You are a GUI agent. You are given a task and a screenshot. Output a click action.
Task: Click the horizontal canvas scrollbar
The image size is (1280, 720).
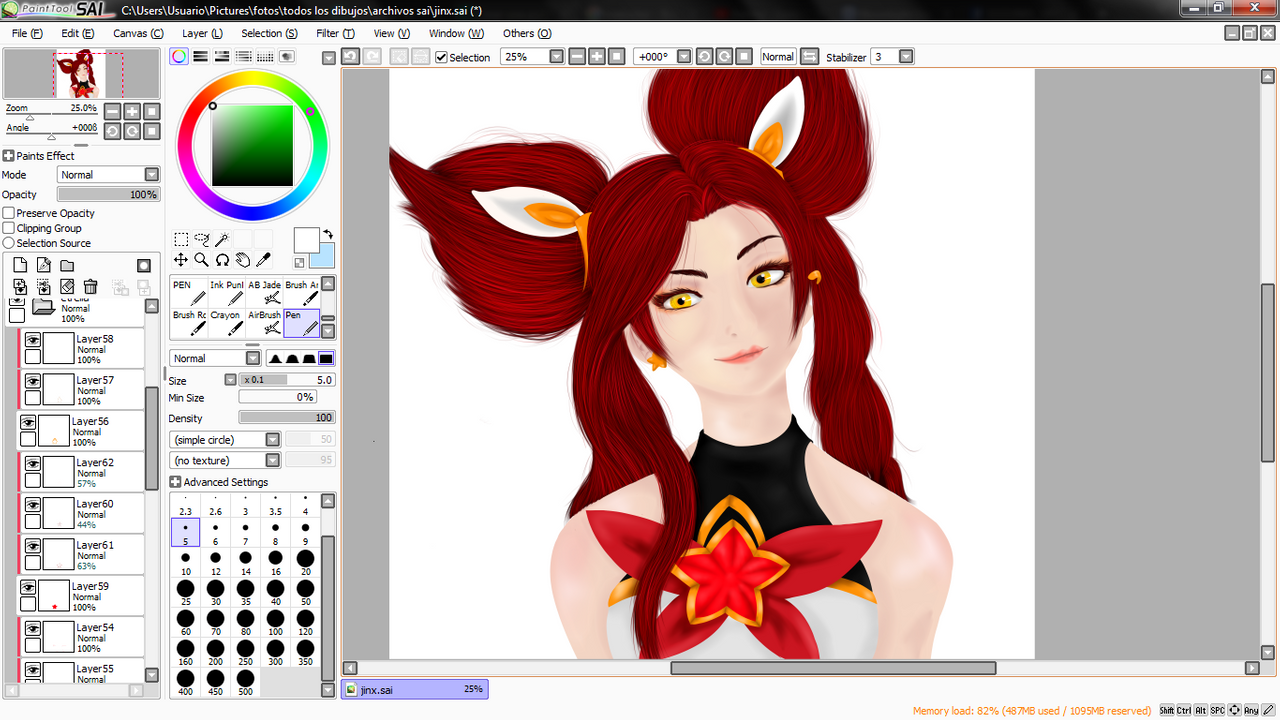click(x=833, y=668)
